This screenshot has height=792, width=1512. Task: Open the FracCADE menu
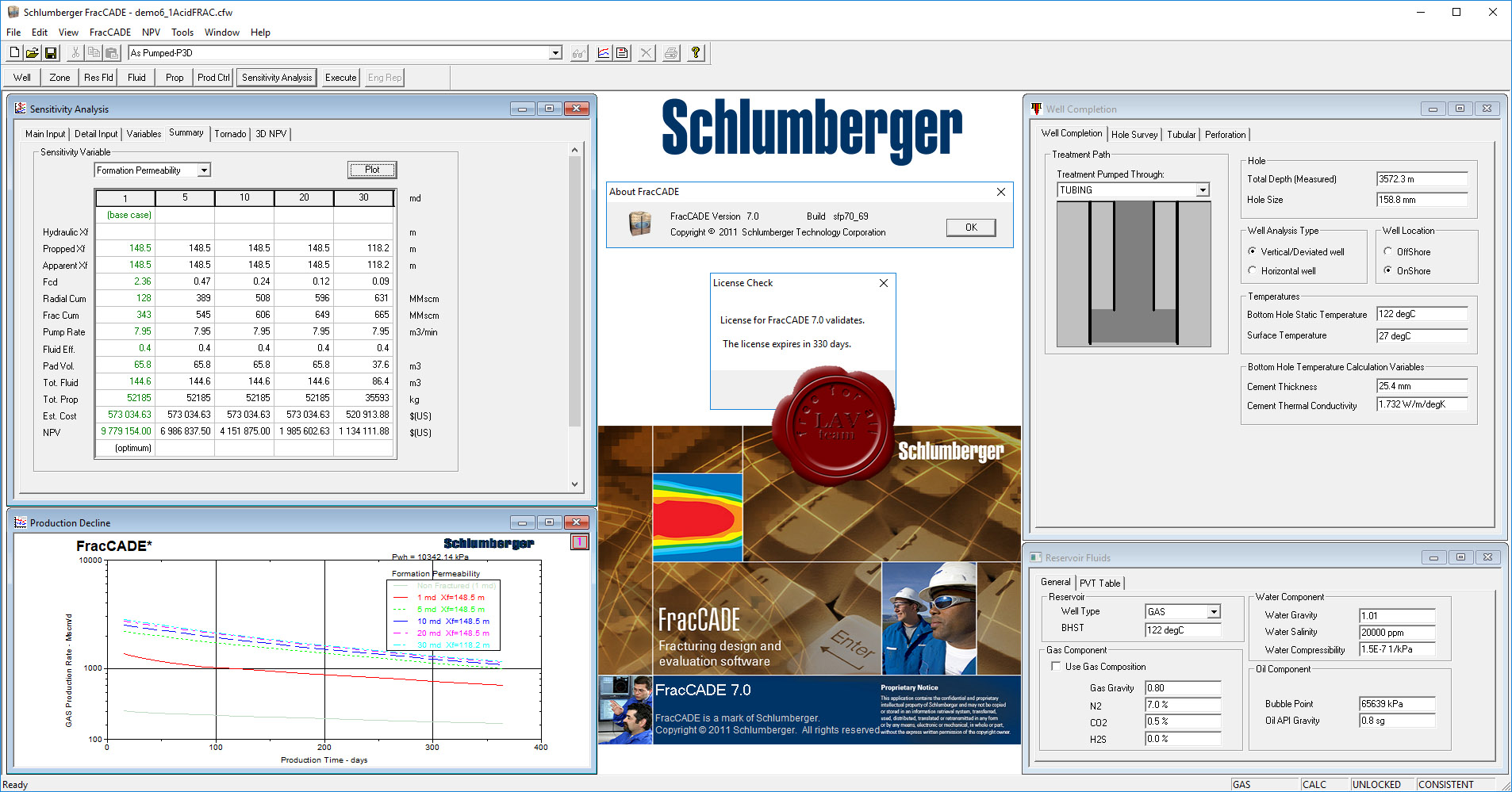coord(110,33)
